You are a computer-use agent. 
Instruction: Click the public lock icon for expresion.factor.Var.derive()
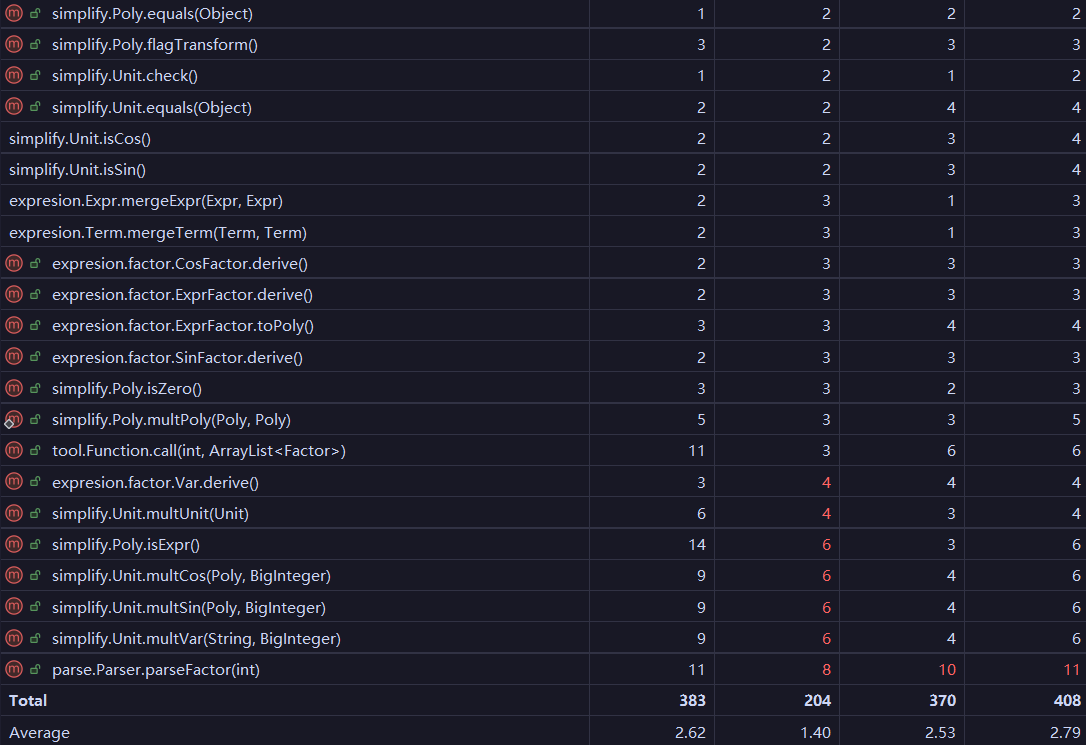tap(36, 483)
